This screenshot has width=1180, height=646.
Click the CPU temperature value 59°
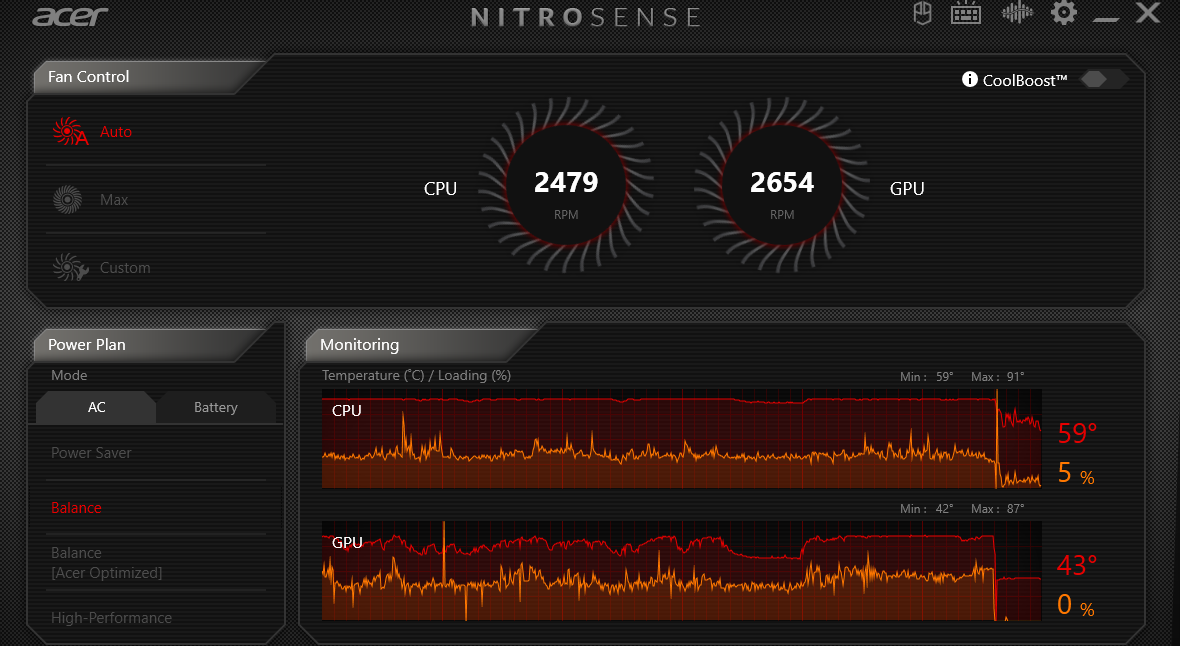(x=1077, y=433)
